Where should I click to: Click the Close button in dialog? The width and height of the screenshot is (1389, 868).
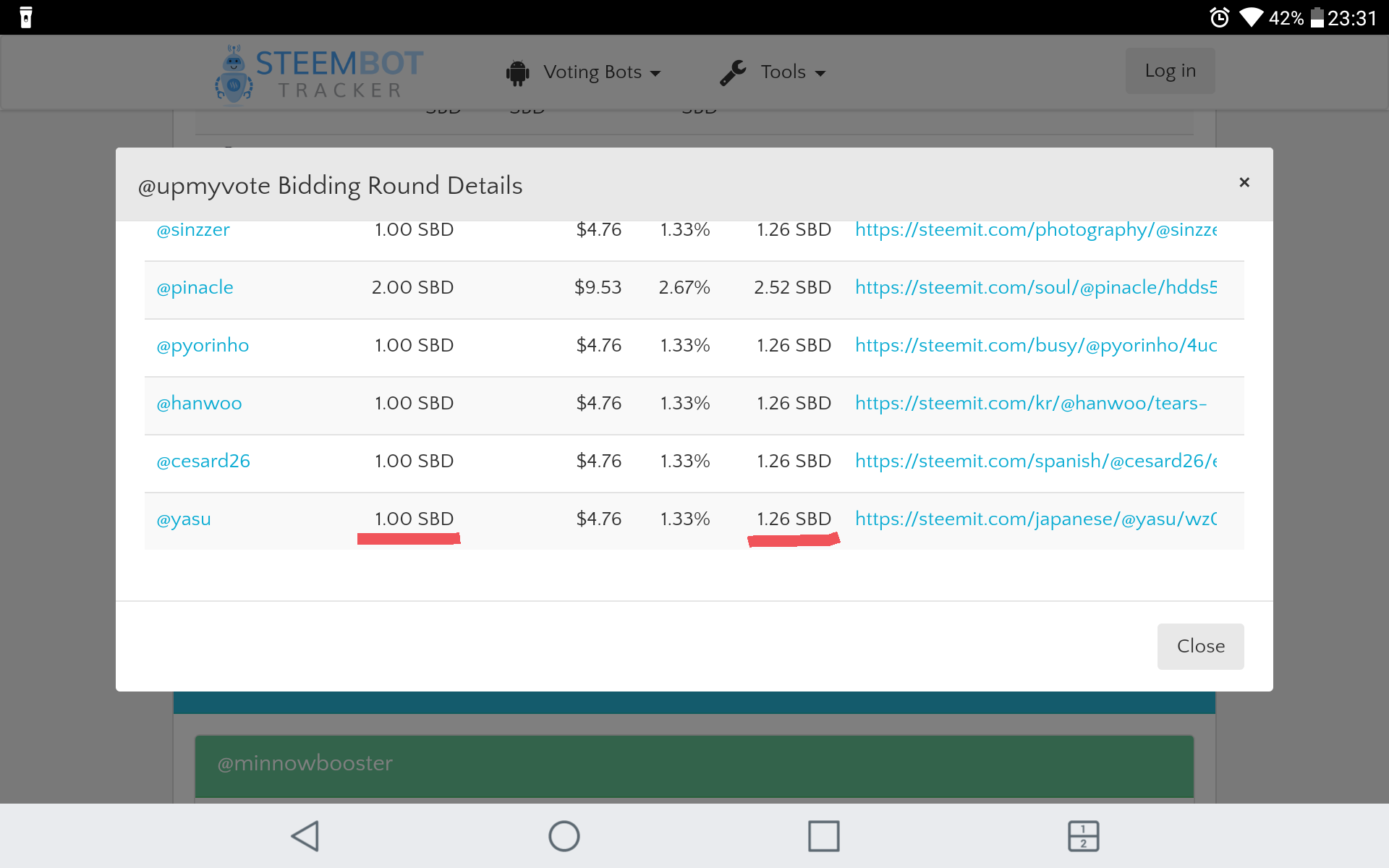tap(1200, 646)
